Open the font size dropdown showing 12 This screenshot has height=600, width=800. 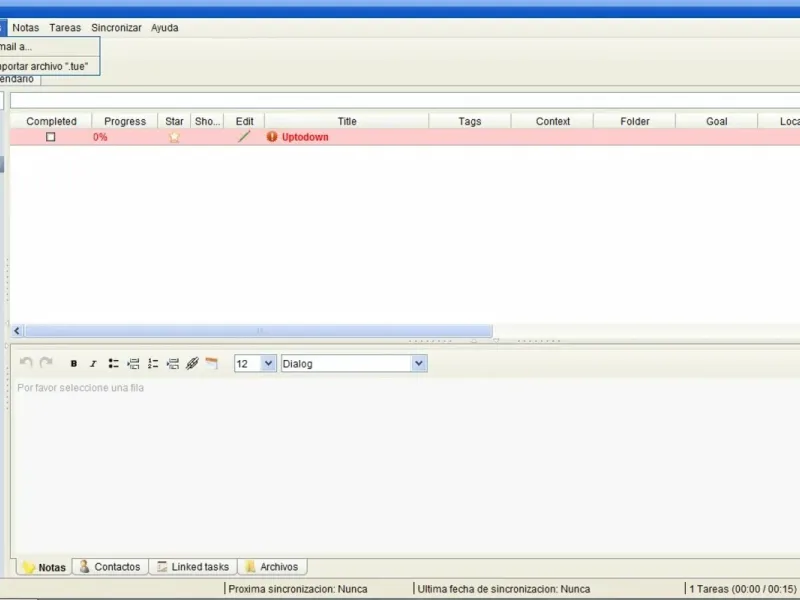268,363
